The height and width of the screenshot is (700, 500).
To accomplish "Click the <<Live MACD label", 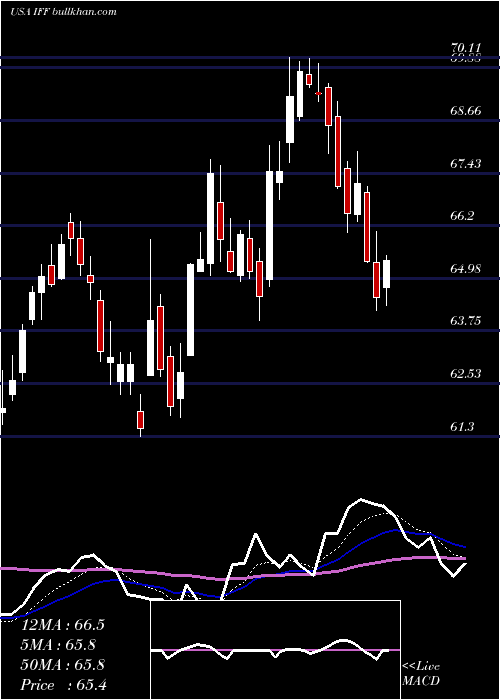I will click(x=421, y=674).
